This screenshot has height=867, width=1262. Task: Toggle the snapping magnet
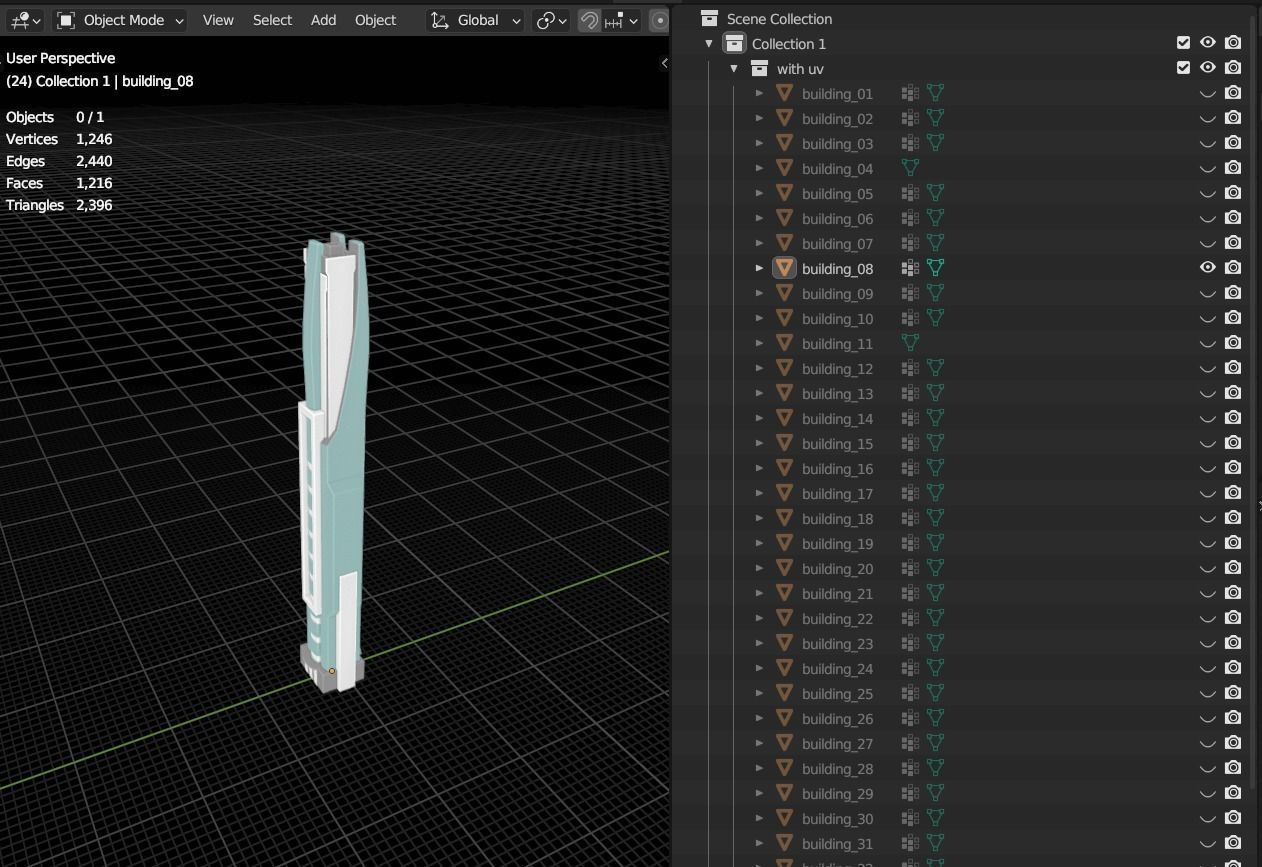(x=590, y=20)
